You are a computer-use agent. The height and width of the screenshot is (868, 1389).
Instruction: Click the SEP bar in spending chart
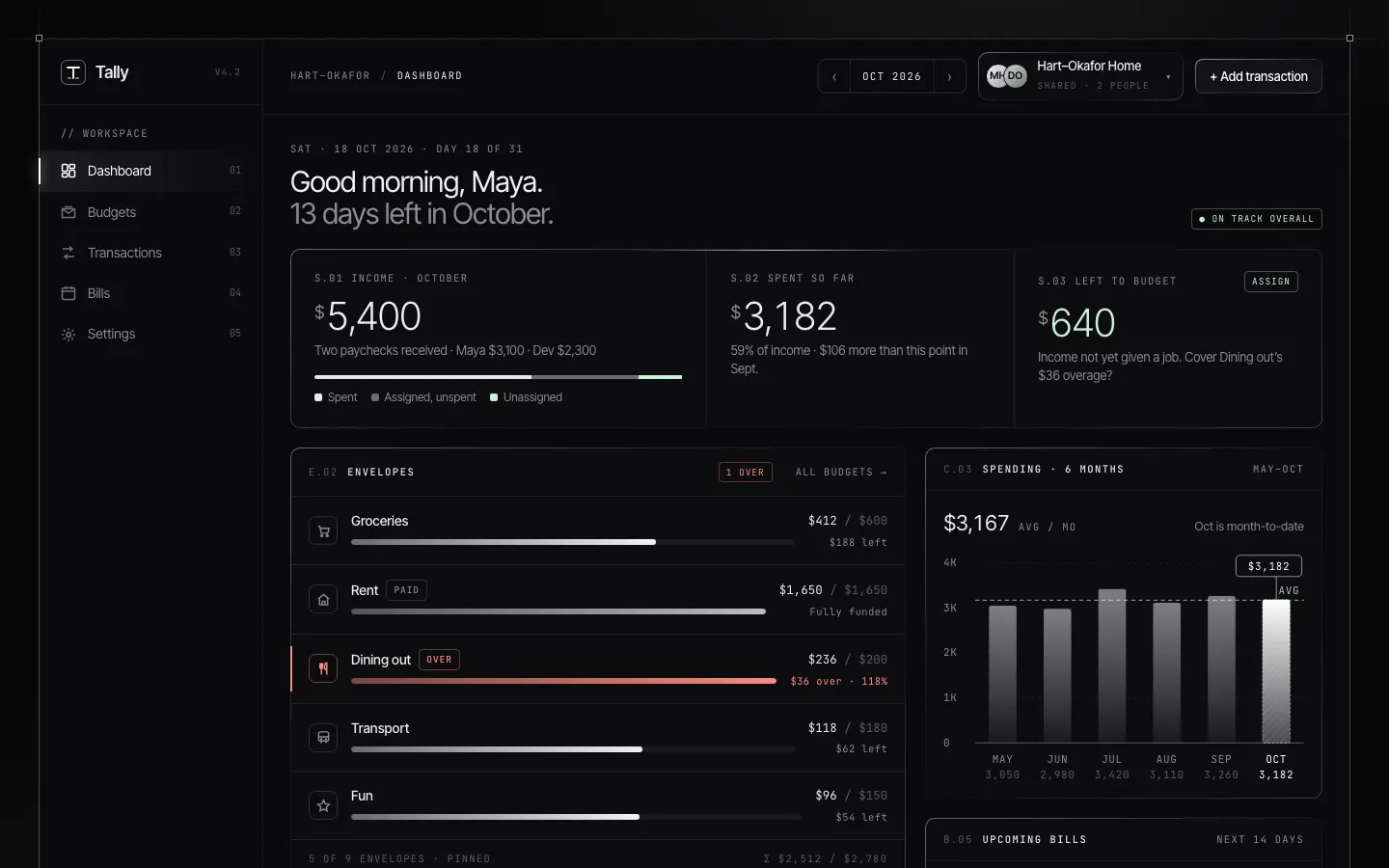tap(1221, 669)
